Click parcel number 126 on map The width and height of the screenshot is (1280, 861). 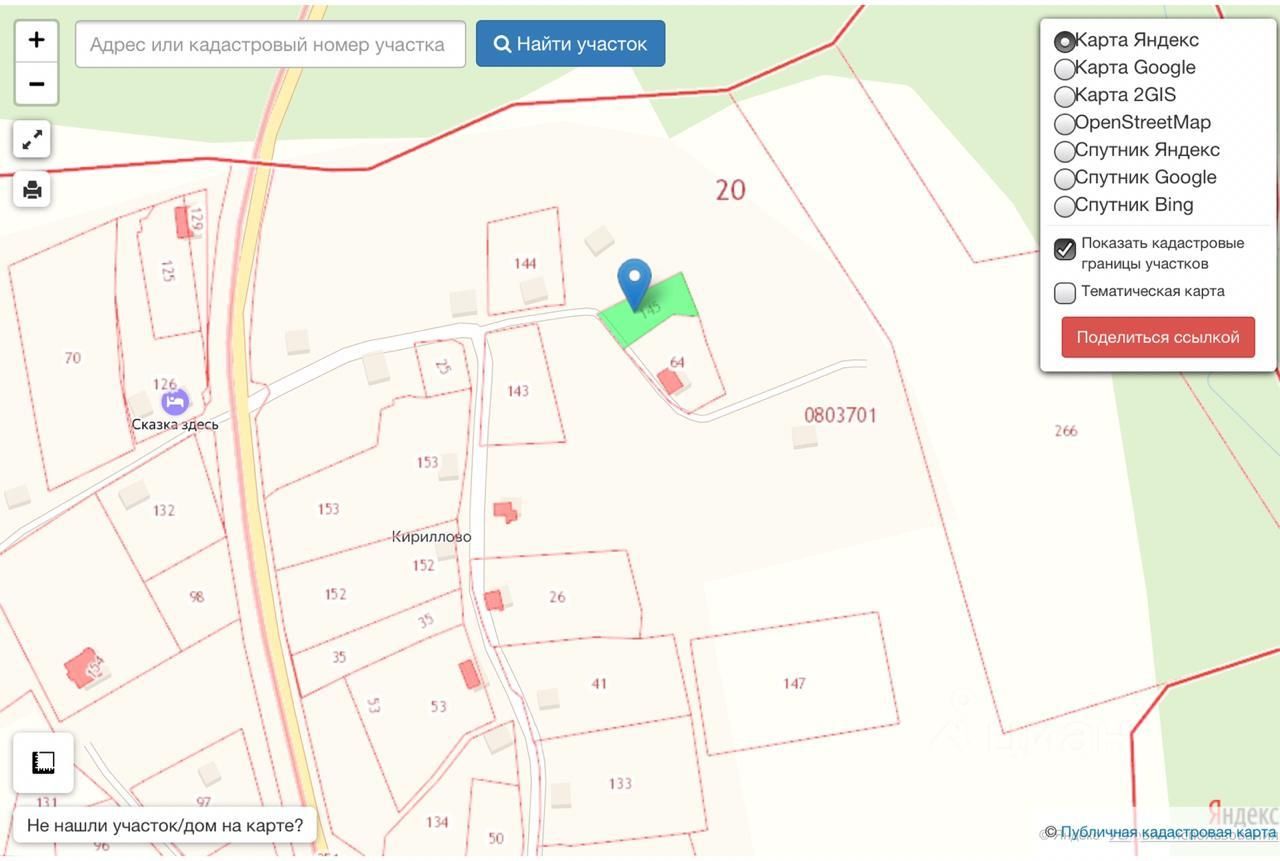pos(164,383)
